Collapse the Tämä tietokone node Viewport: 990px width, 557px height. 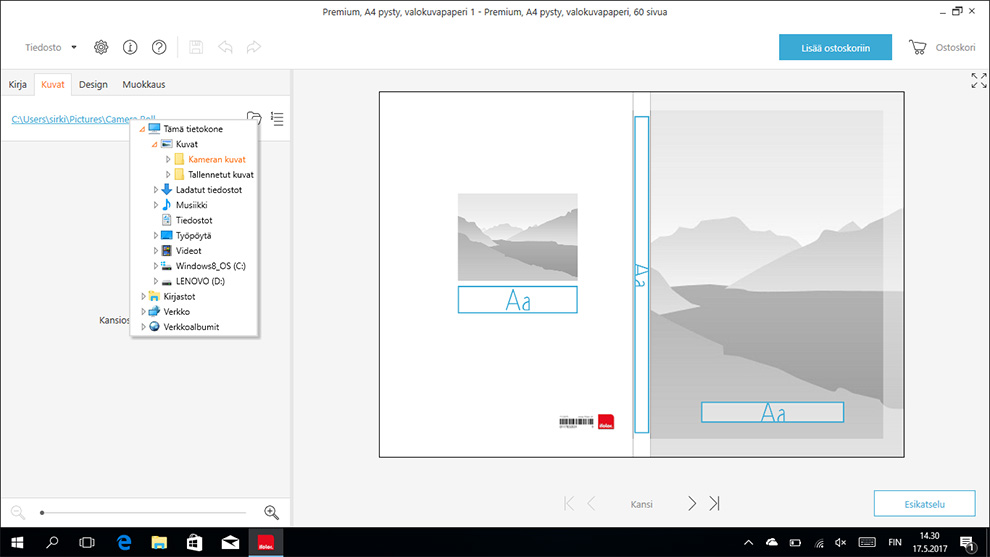pyautogui.click(x=142, y=129)
